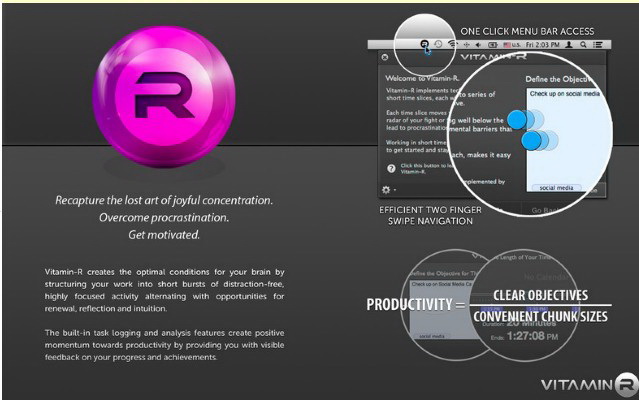Click the paragraph starting 'Vitamin-R creates the optimal'
639x400 pixels.
pos(165,290)
